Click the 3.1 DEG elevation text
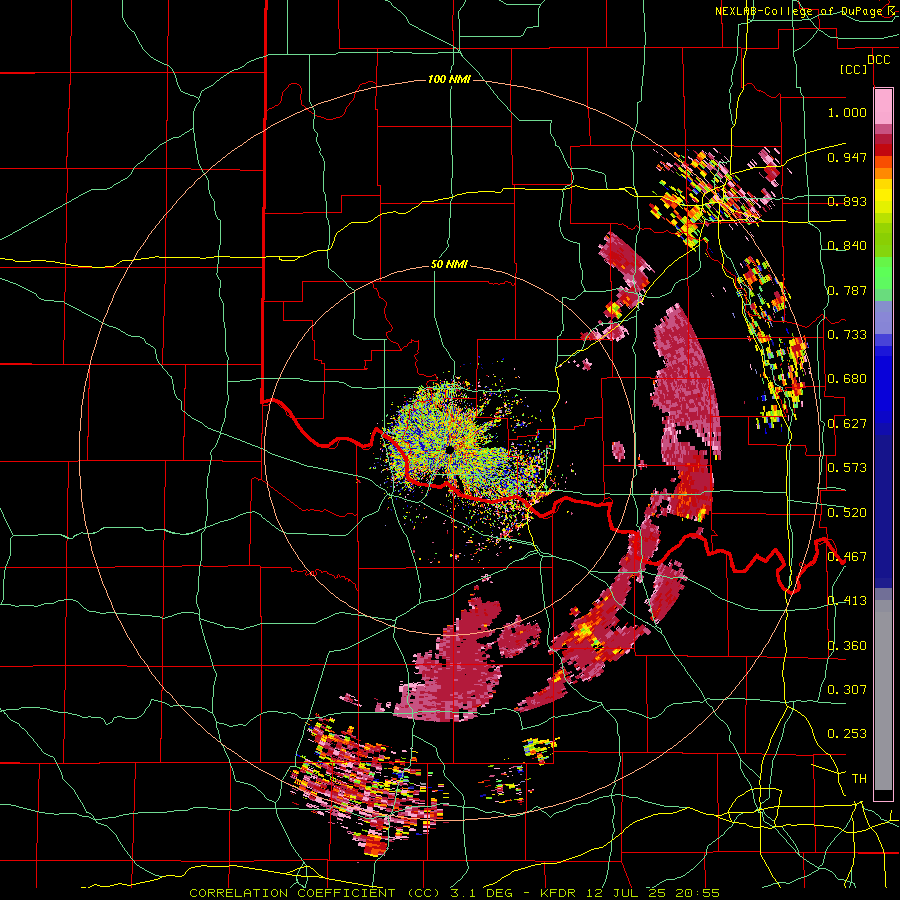 tap(482, 893)
